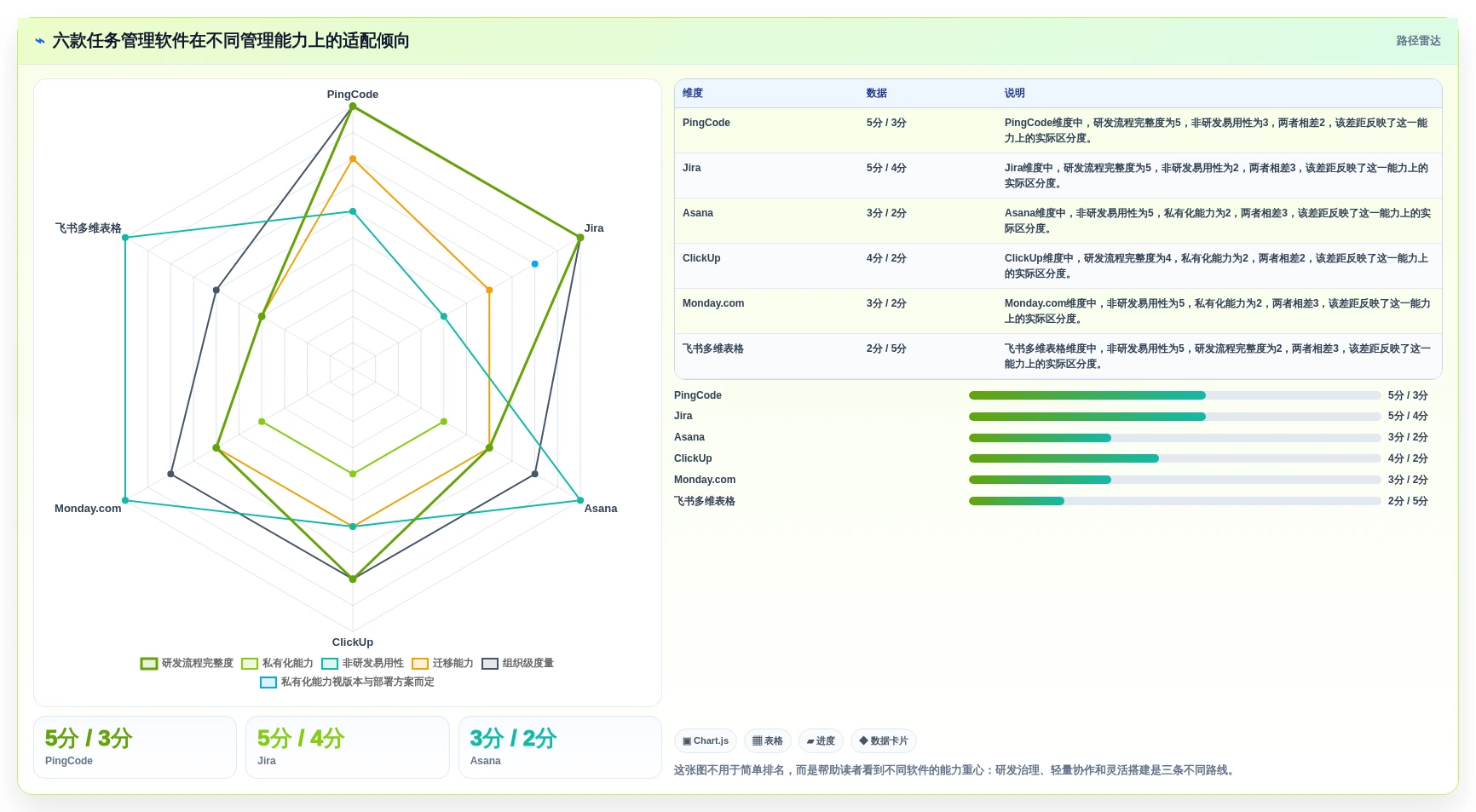1476x812 pixels.
Task: Select the 进度 tag chip
Action: click(x=821, y=741)
